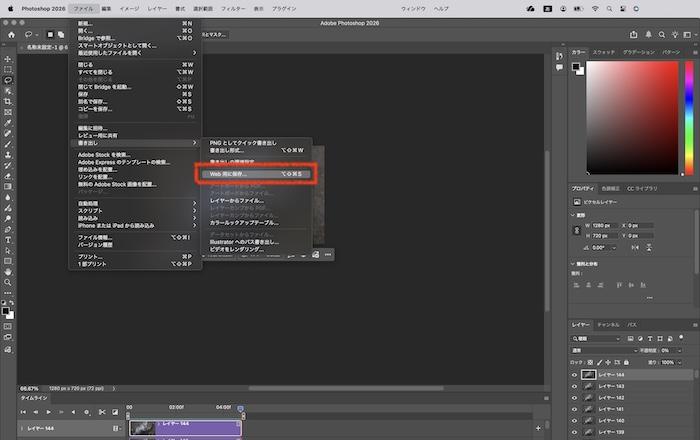Image resolution: width=700 pixels, height=440 pixels.
Task: Jump to the first frame in timeline
Action: 23,412
